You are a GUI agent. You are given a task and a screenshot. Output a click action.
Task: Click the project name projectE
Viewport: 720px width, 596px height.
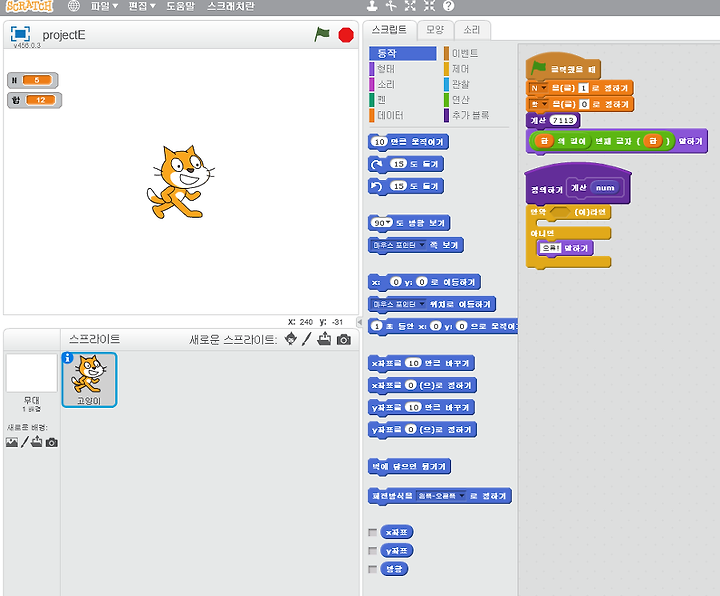tap(64, 35)
